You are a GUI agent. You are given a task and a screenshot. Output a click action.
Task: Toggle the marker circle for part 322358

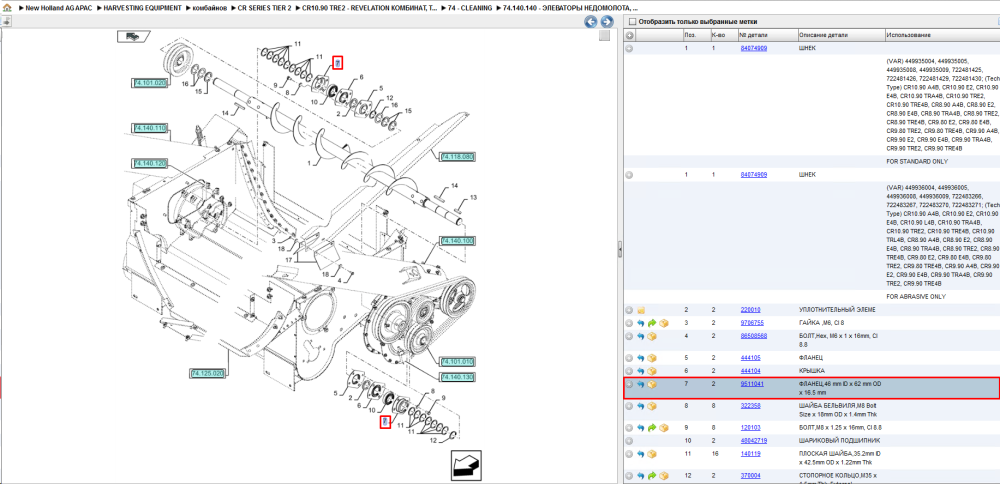629,406
